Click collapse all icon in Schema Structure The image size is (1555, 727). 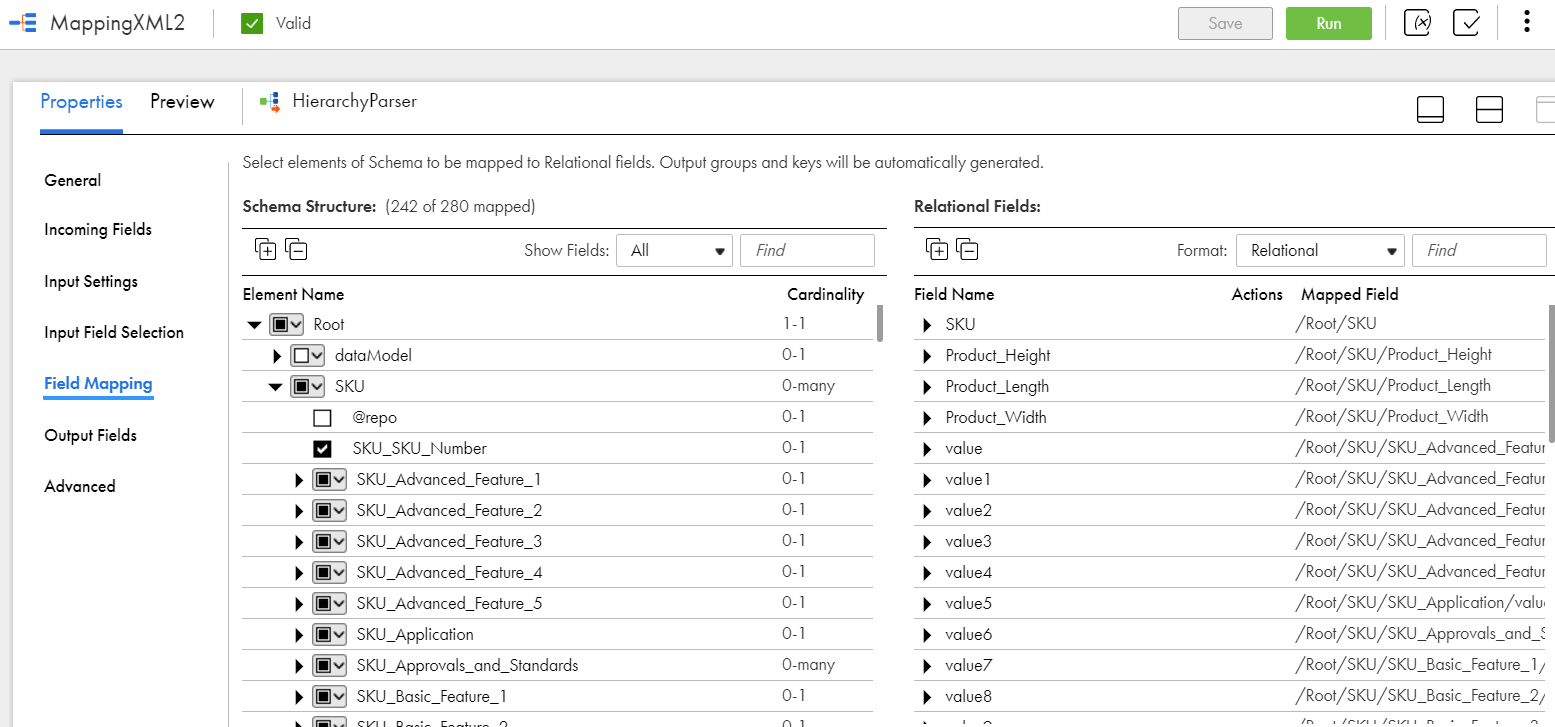pos(296,249)
